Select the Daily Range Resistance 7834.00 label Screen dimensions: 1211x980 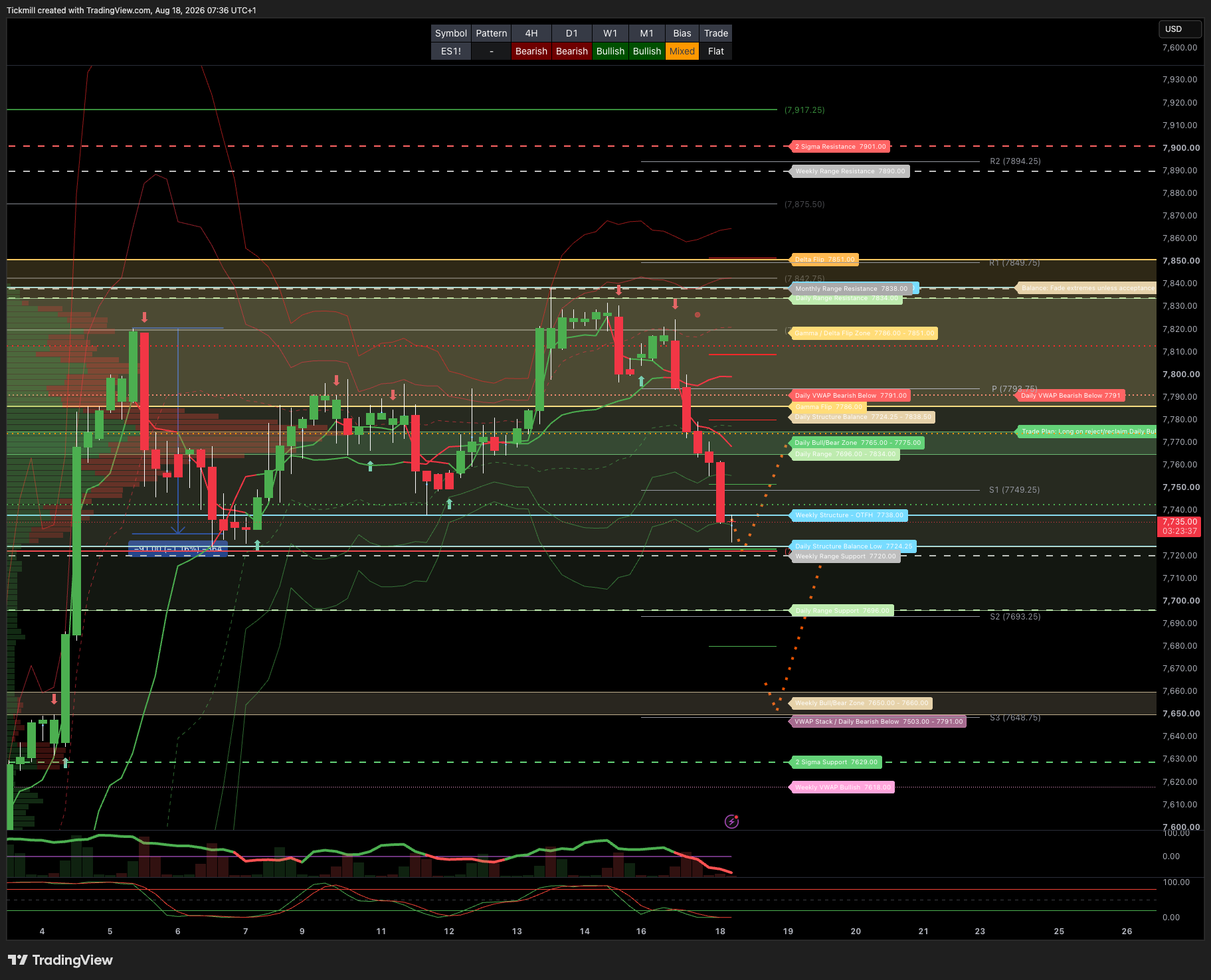846,299
